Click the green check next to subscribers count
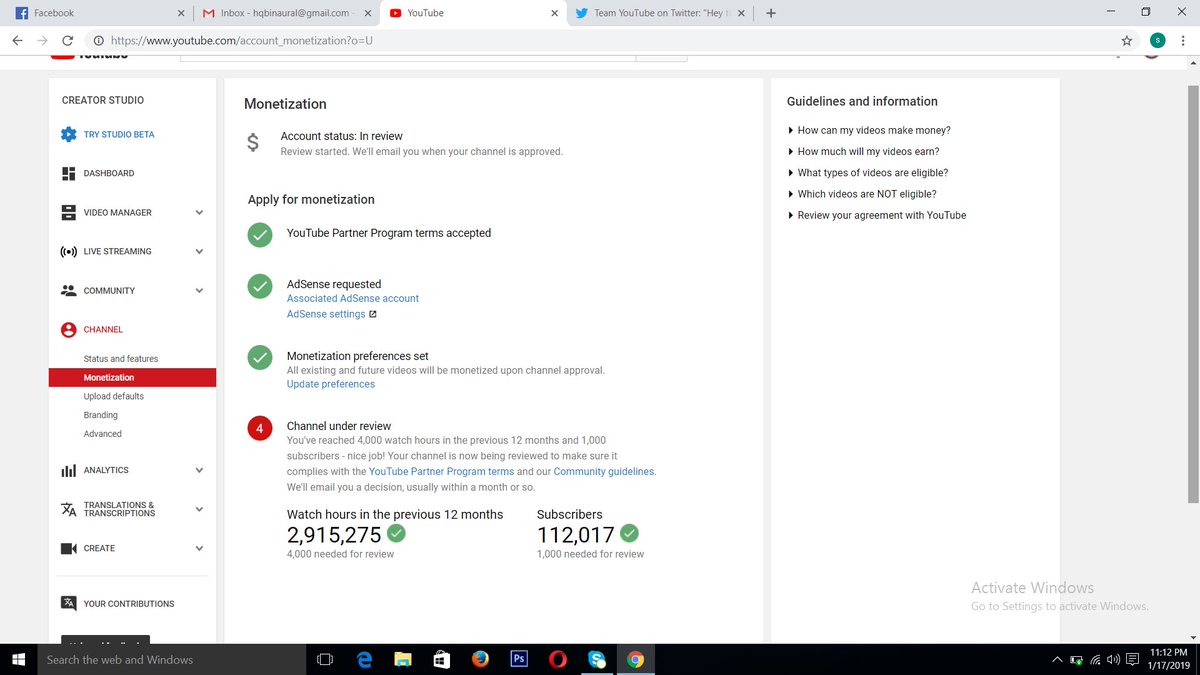 629,532
